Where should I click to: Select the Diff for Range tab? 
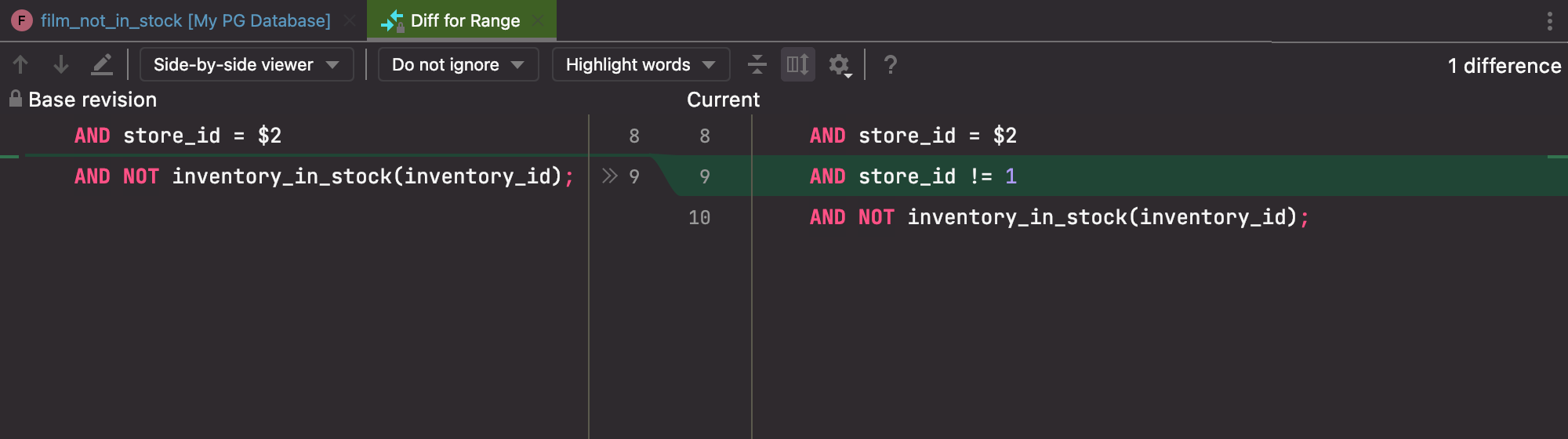[464, 20]
